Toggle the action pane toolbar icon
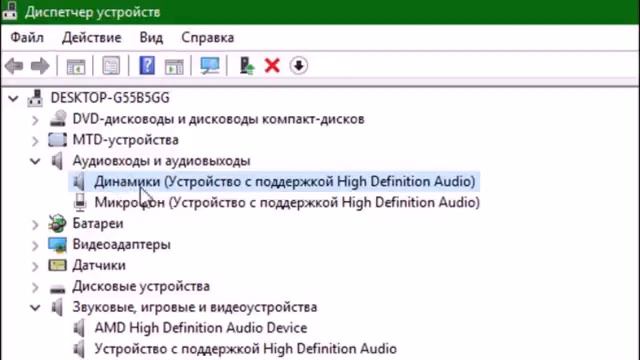 click(174, 66)
